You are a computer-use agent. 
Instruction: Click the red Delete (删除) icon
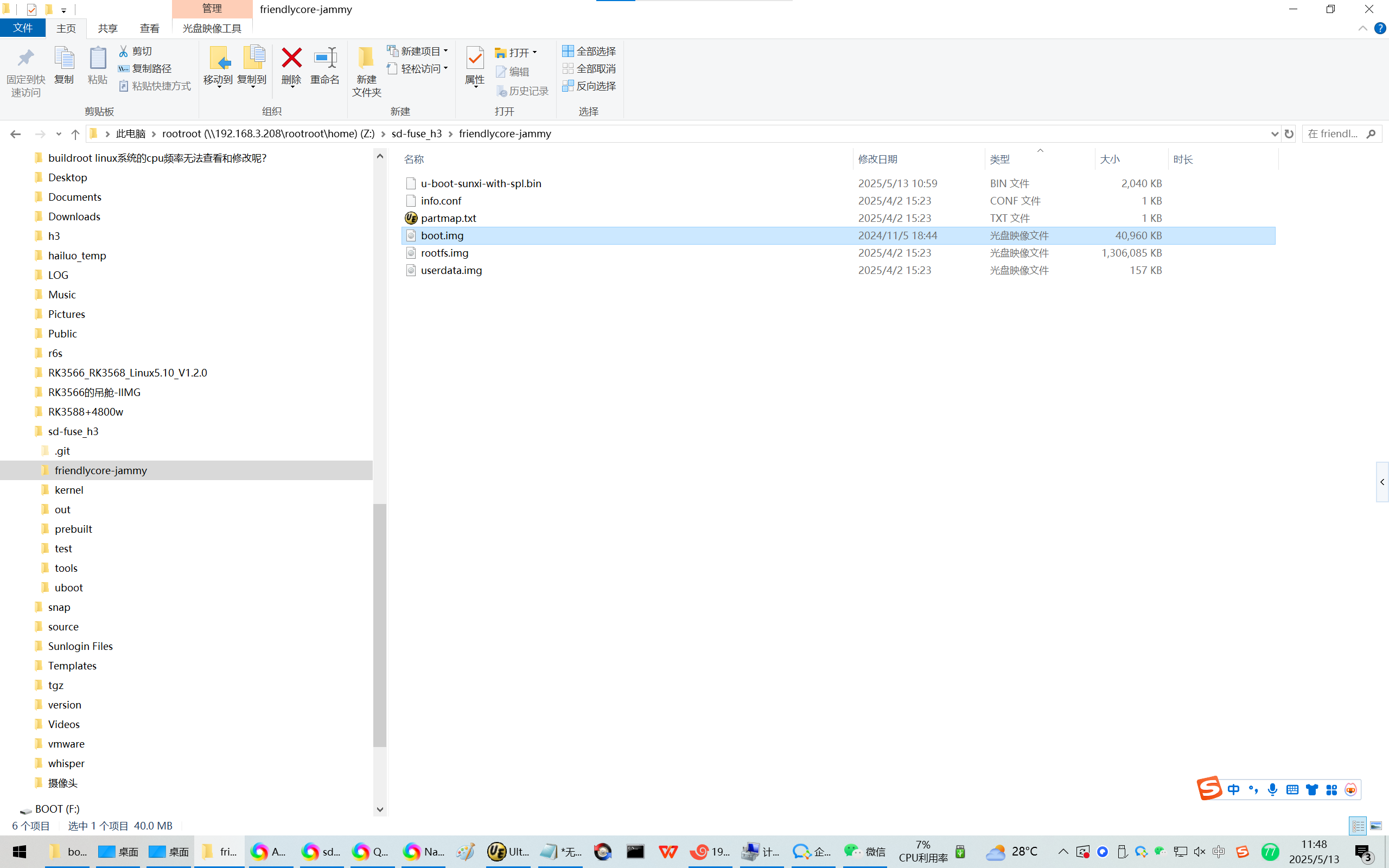(x=291, y=58)
